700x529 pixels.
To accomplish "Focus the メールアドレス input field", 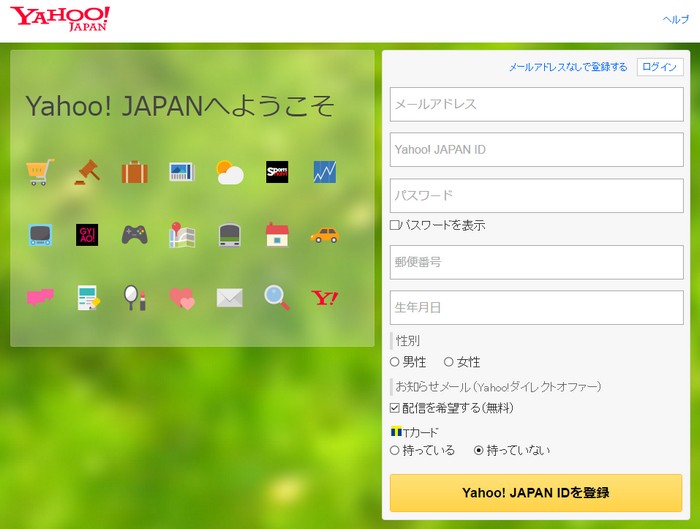I will [x=536, y=104].
